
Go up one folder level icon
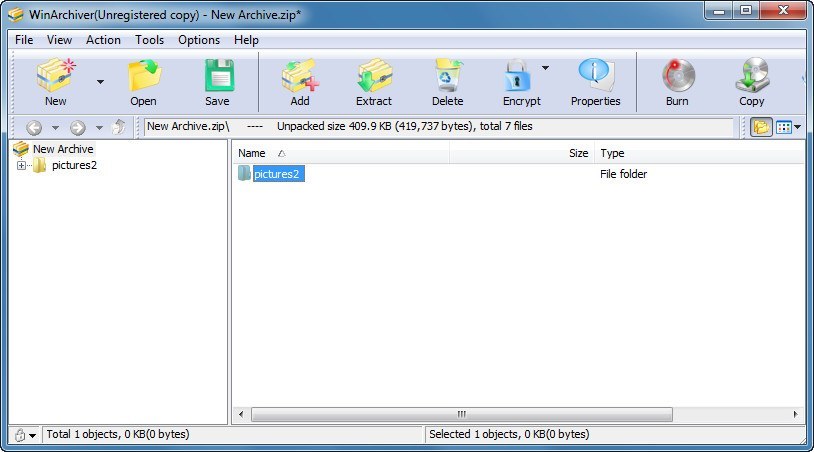tap(119, 127)
